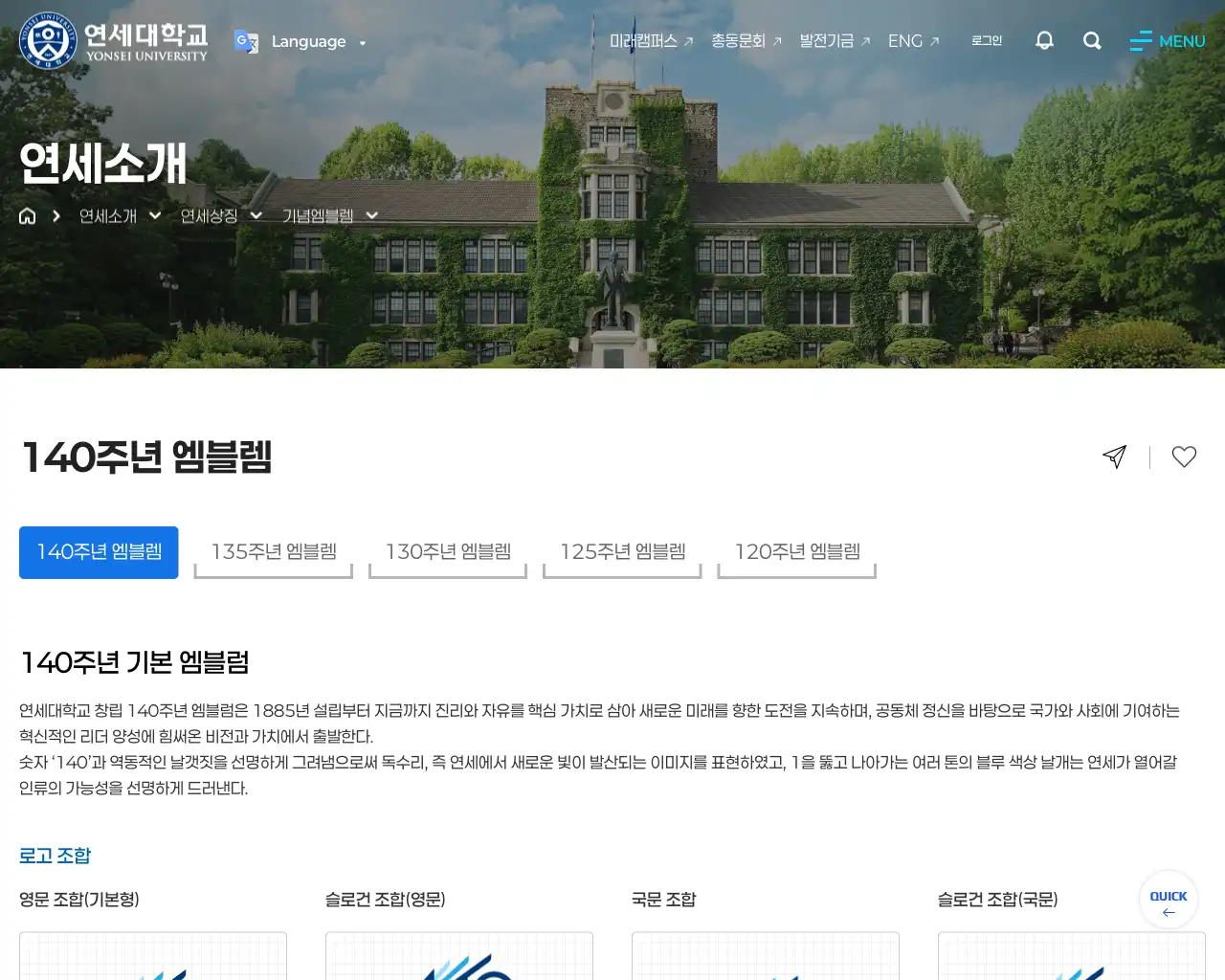
Task: Click the 슬로건 조합(국문) label
Action: [998, 900]
